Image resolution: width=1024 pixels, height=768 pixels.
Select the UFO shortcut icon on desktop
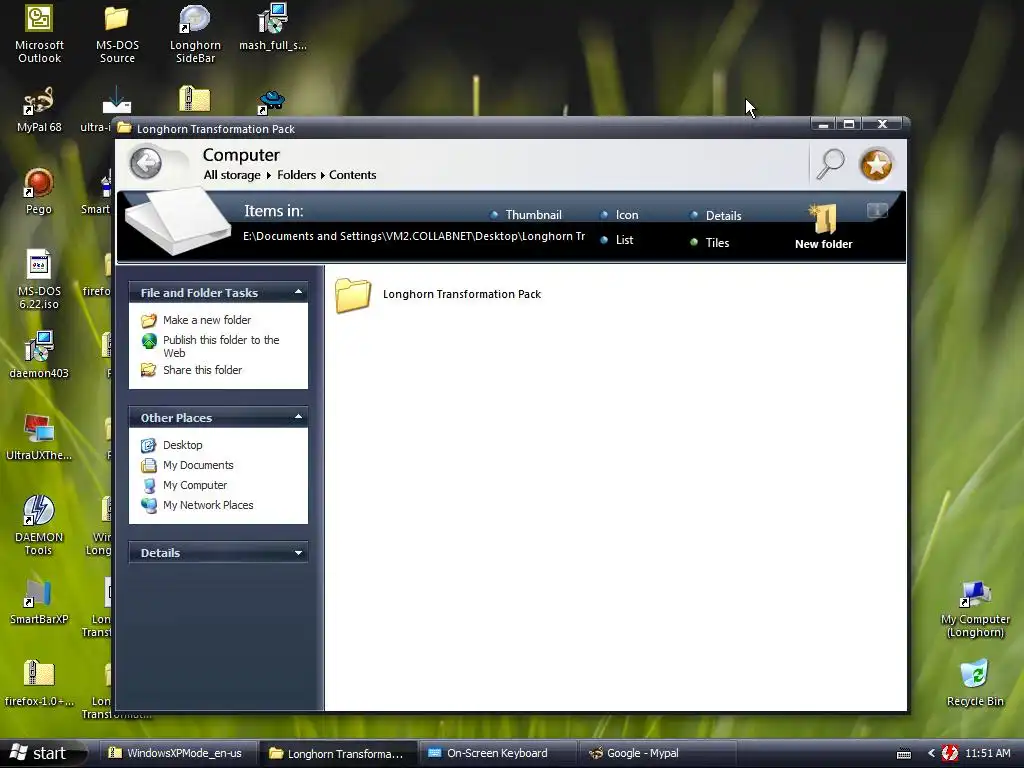click(x=271, y=103)
